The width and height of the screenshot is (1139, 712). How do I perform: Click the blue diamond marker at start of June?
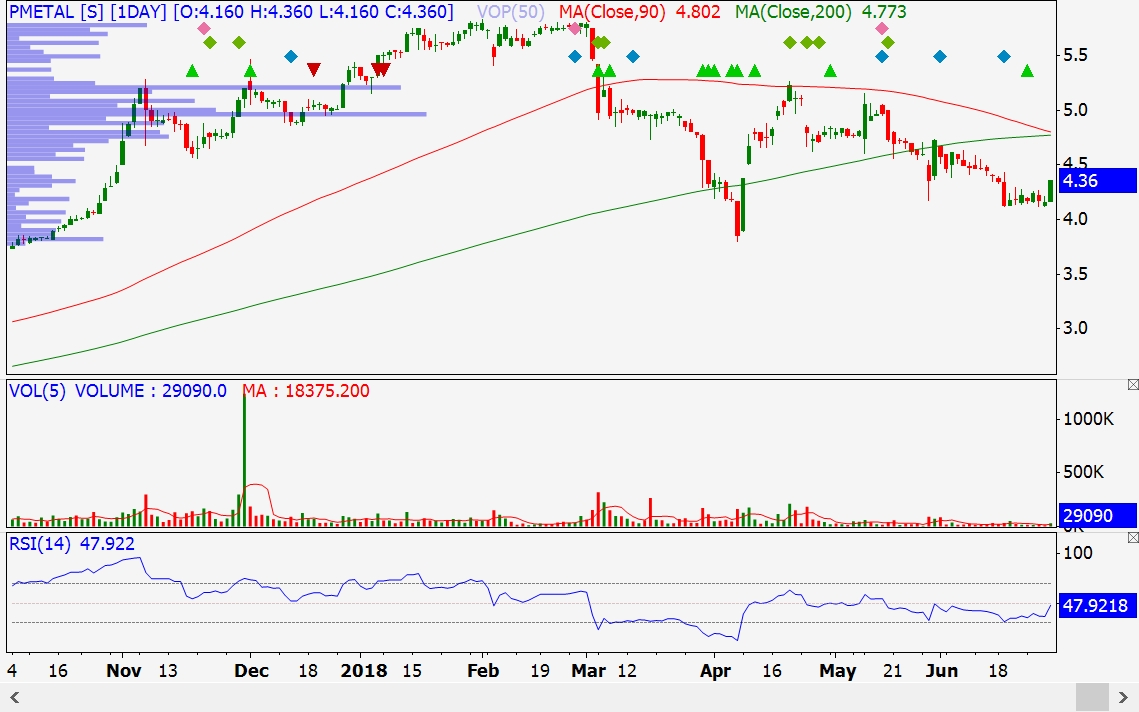point(940,56)
